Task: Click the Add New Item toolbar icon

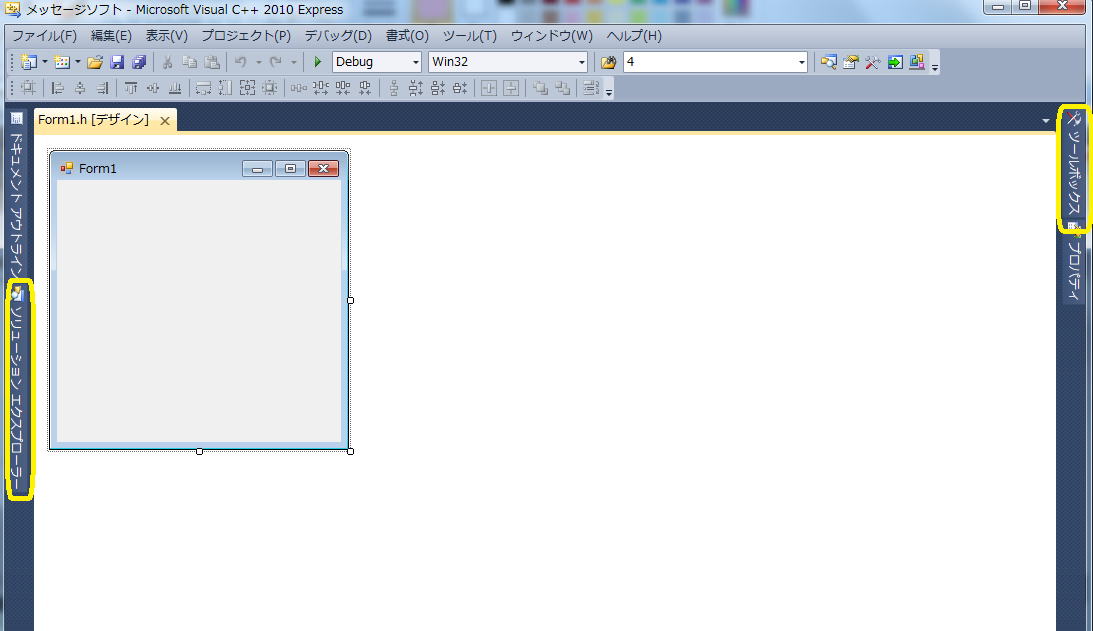Action: (x=62, y=62)
